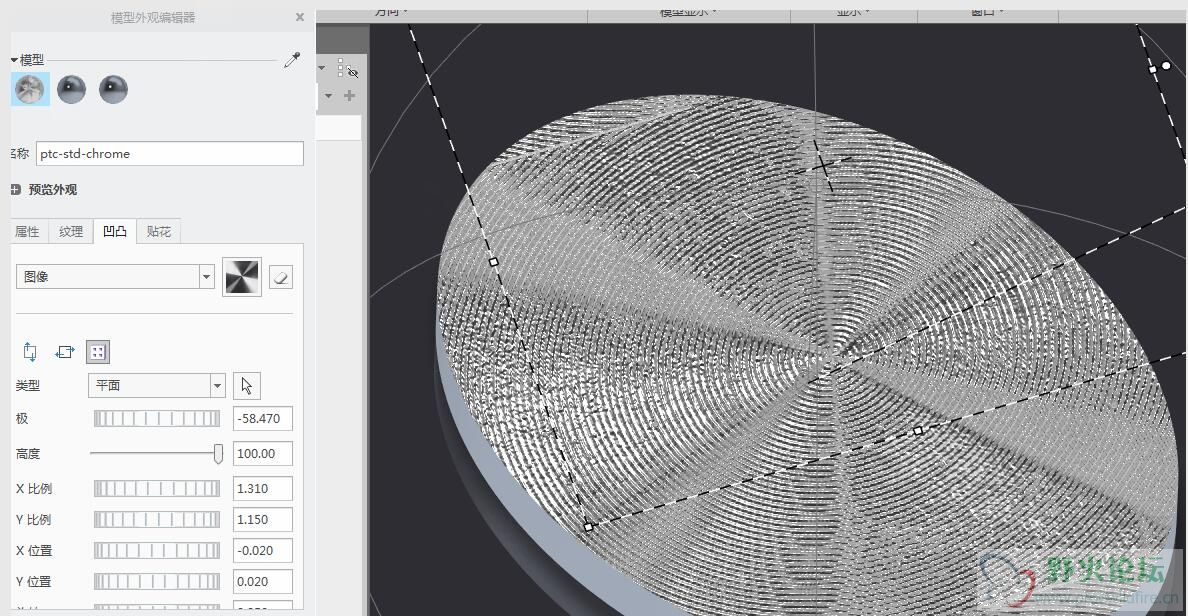Switch to the 纹理 tab

click(x=71, y=232)
